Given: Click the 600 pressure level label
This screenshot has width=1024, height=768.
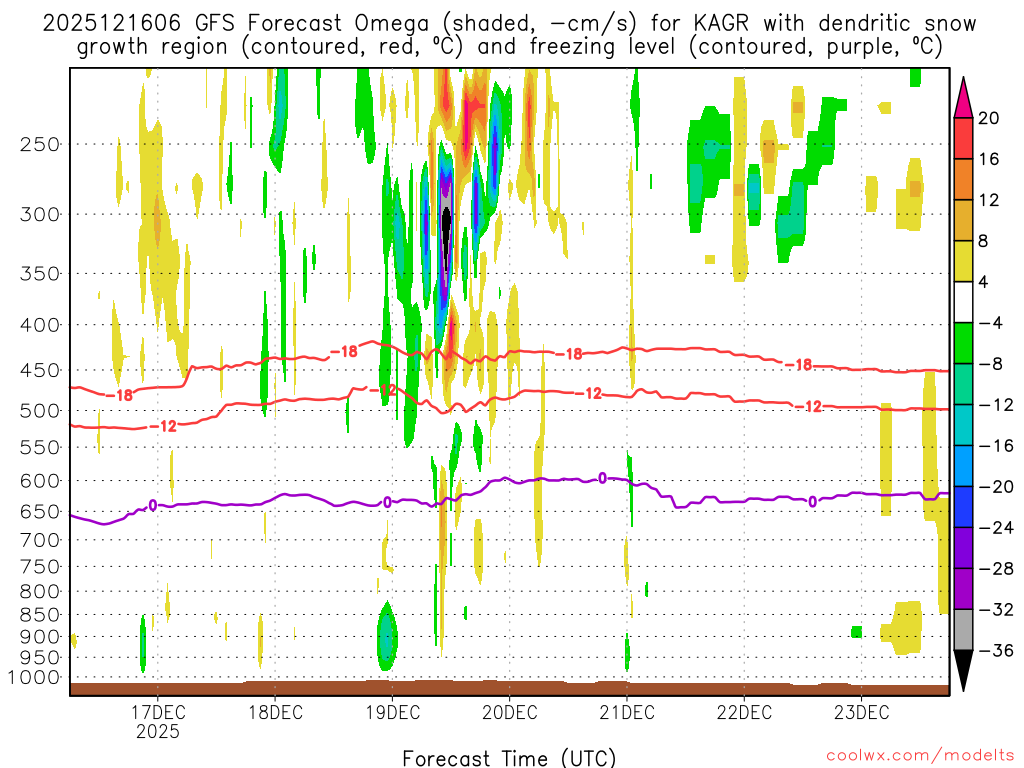Looking at the screenshot, I should (x=40, y=481).
